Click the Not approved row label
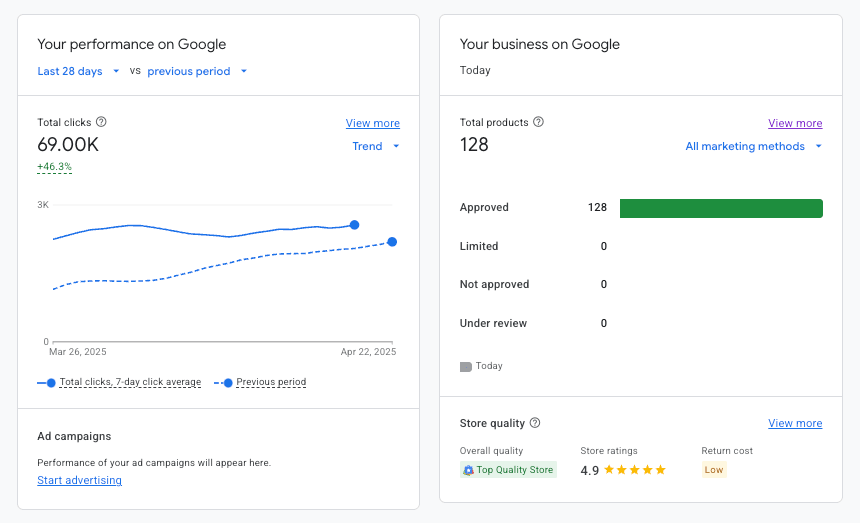This screenshot has width=860, height=523. [x=494, y=284]
